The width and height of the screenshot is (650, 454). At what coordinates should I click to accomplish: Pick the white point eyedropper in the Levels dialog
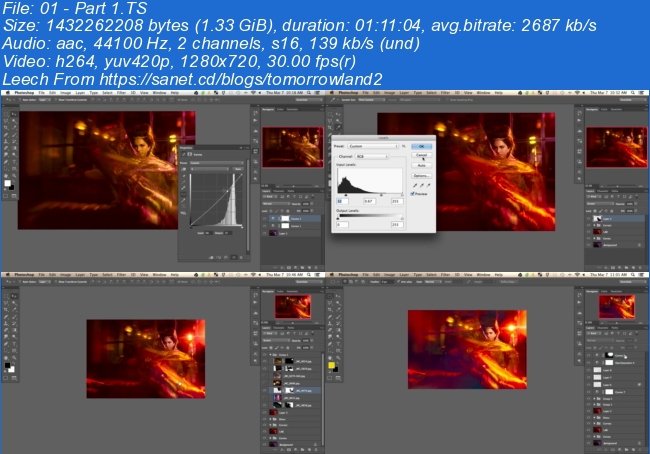point(429,185)
